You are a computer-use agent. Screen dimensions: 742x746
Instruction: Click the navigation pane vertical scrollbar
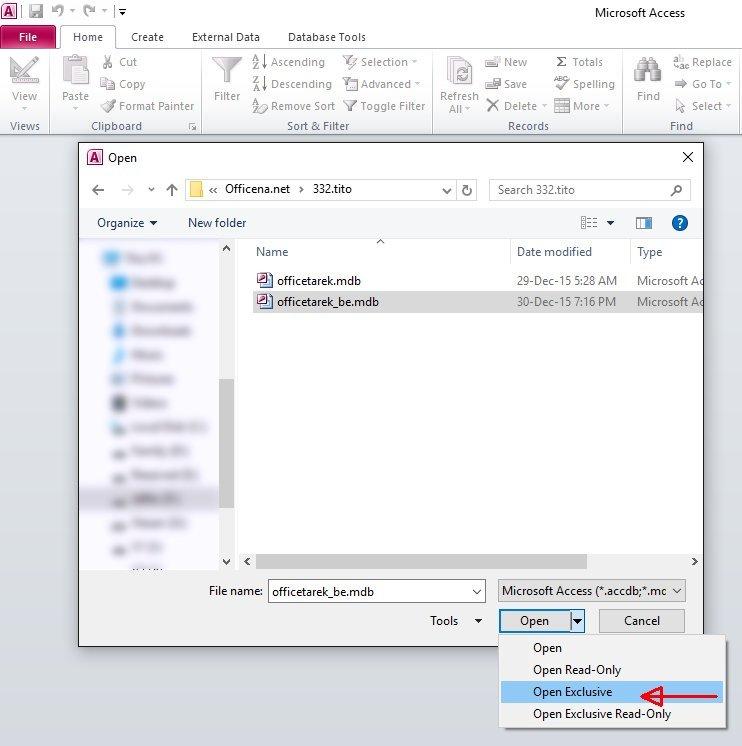pos(226,442)
